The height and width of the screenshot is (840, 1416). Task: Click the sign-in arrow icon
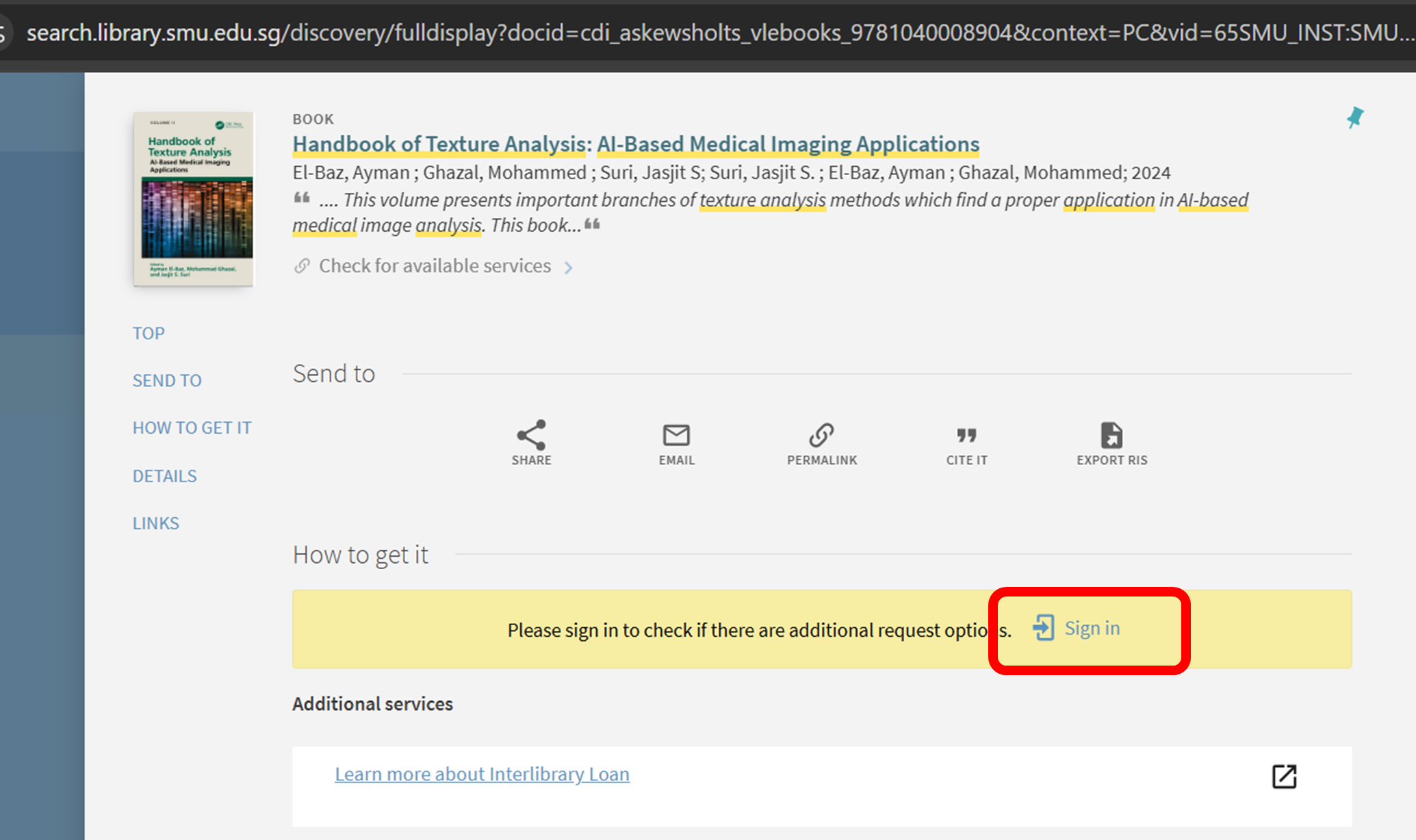pyautogui.click(x=1043, y=628)
